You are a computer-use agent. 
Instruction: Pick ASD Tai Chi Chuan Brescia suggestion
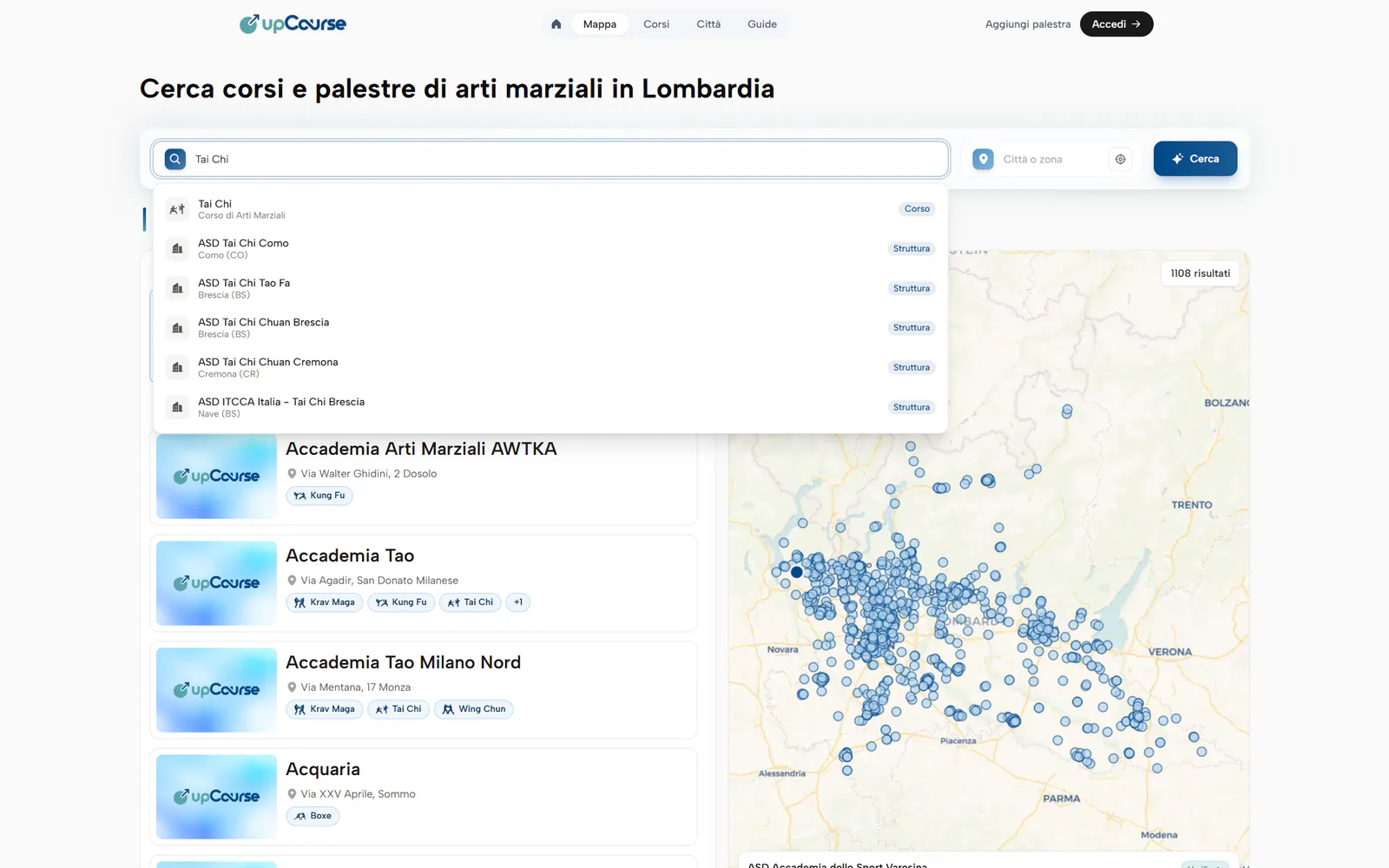(550, 328)
